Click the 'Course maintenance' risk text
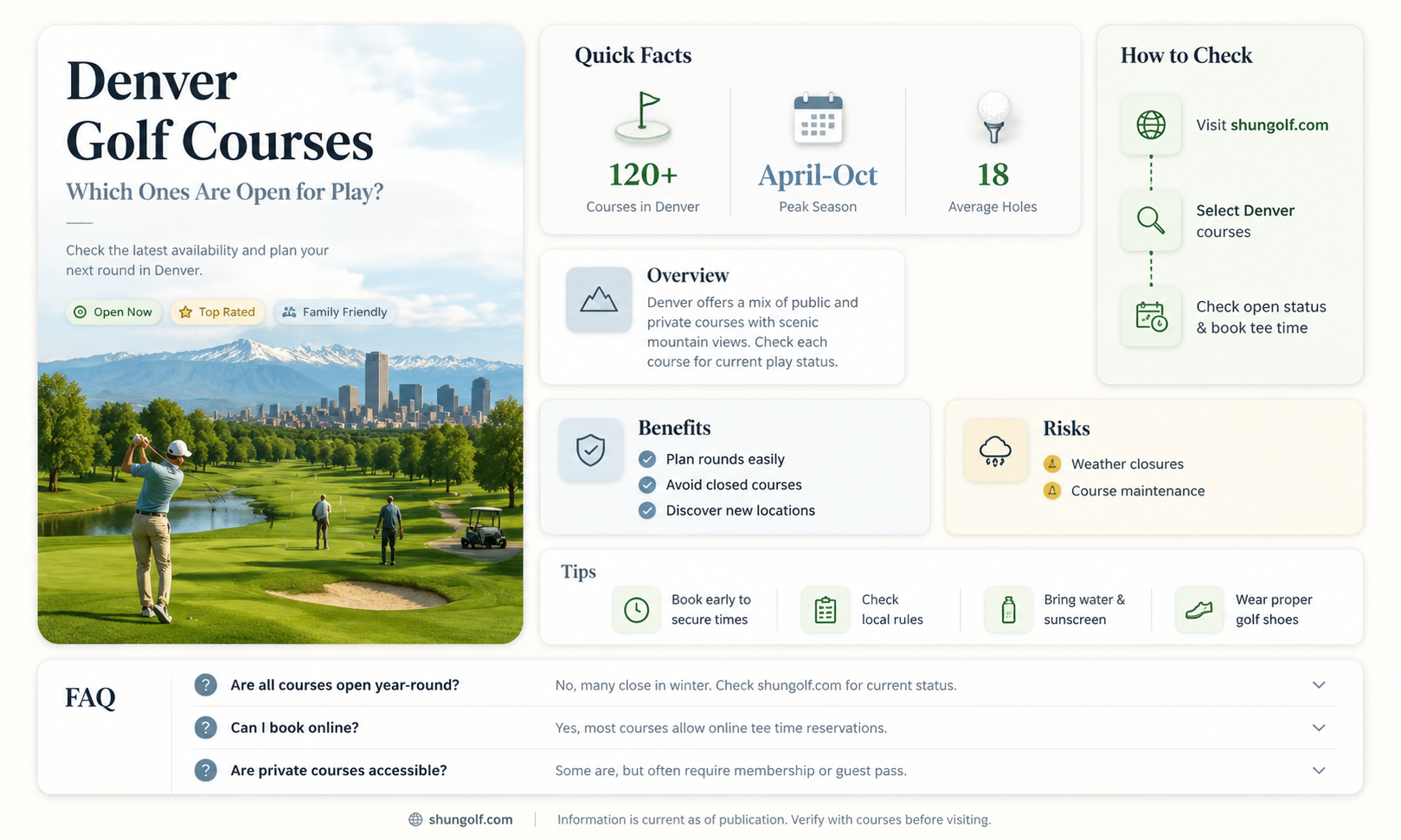Viewport: 1401px width, 840px height. (x=1138, y=491)
